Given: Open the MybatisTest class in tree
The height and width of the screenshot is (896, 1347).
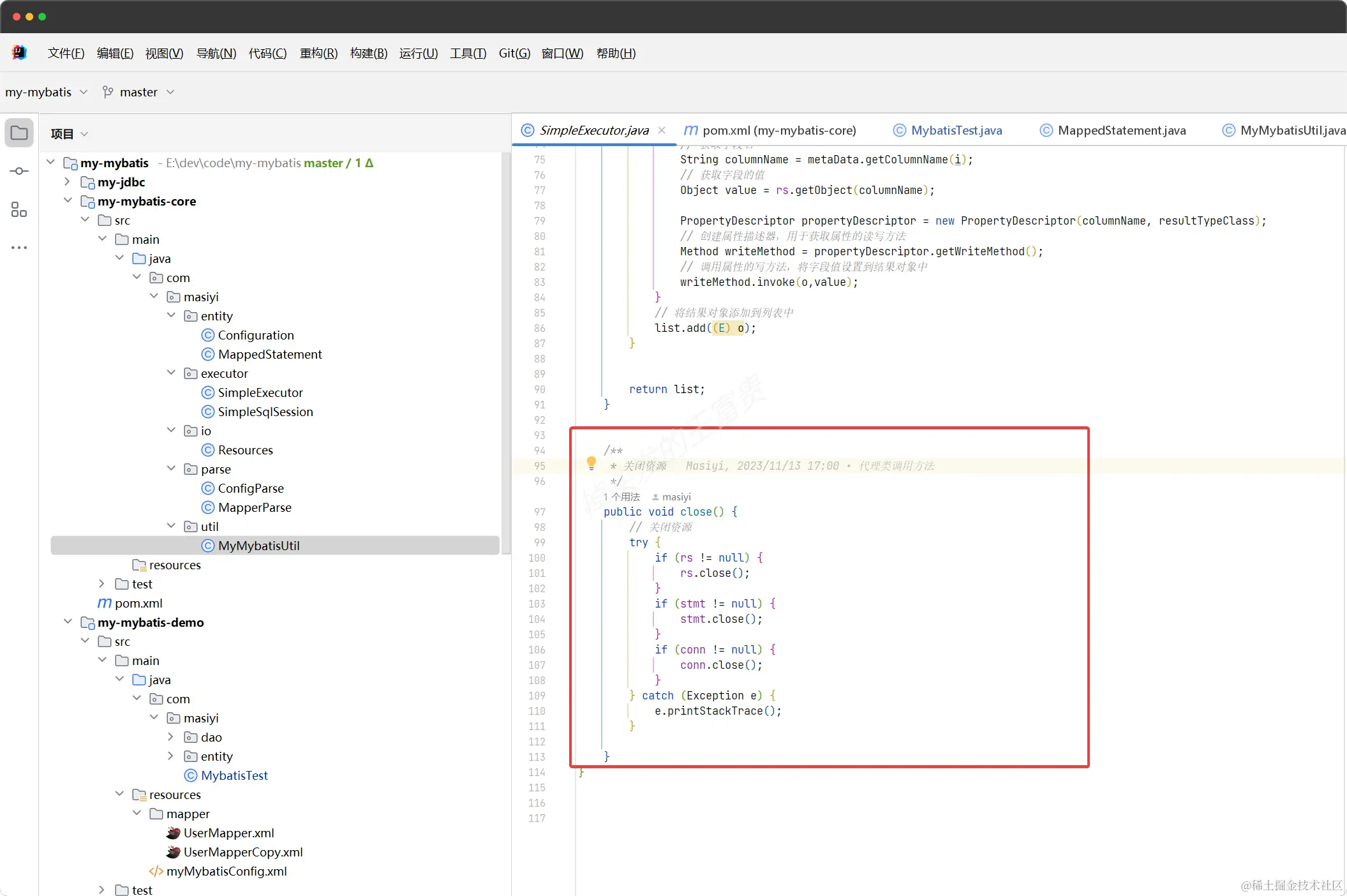Looking at the screenshot, I should point(234,775).
